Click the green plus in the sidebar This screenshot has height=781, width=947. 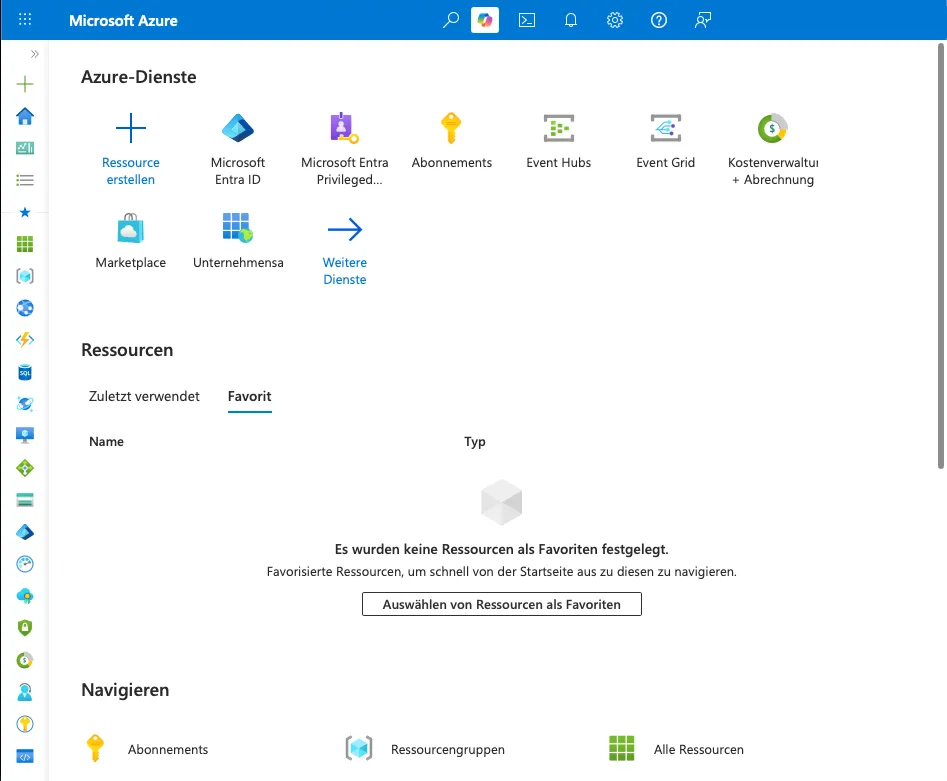(25, 83)
